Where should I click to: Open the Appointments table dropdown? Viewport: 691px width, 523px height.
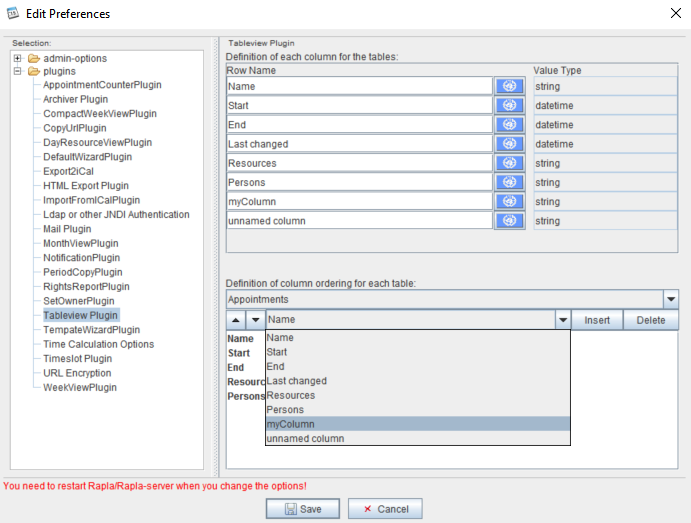[671, 299]
